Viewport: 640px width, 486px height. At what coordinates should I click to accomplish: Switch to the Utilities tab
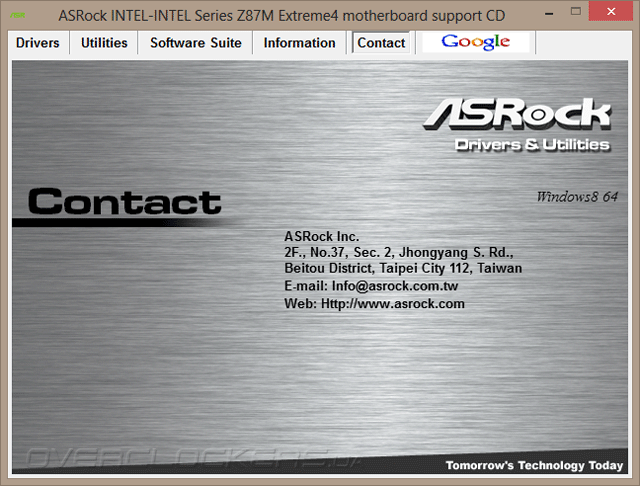tap(104, 43)
